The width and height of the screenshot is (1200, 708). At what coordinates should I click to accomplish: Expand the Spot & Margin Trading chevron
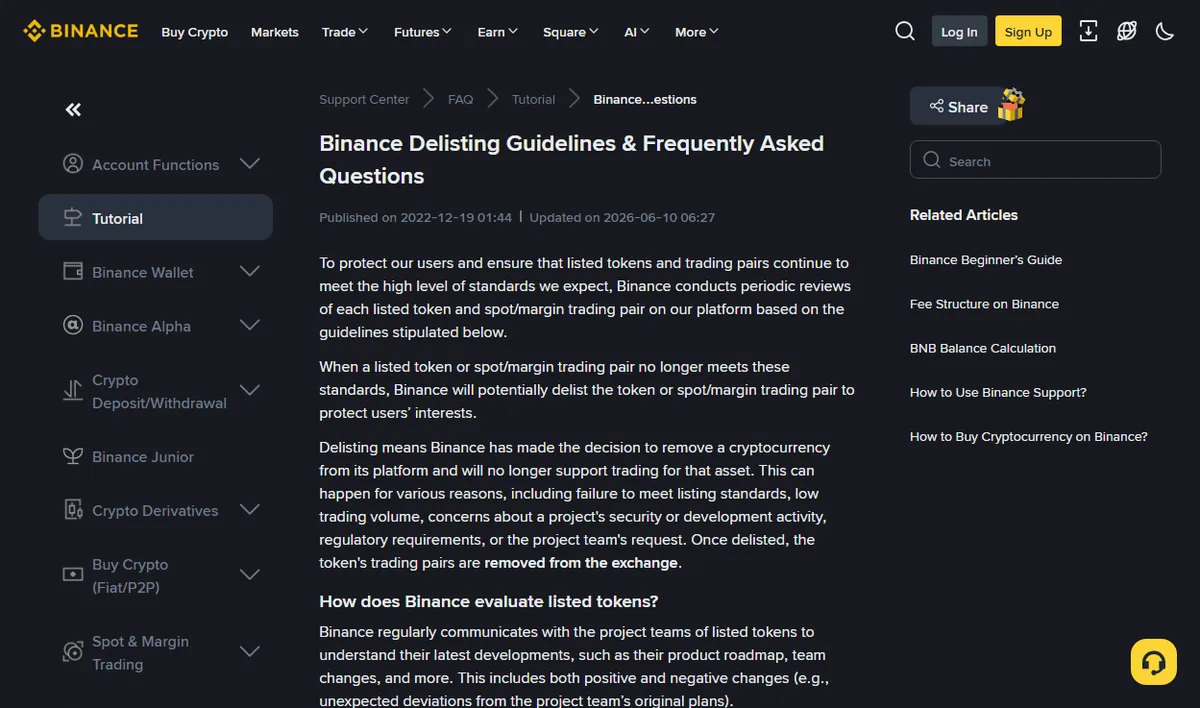tap(250, 652)
